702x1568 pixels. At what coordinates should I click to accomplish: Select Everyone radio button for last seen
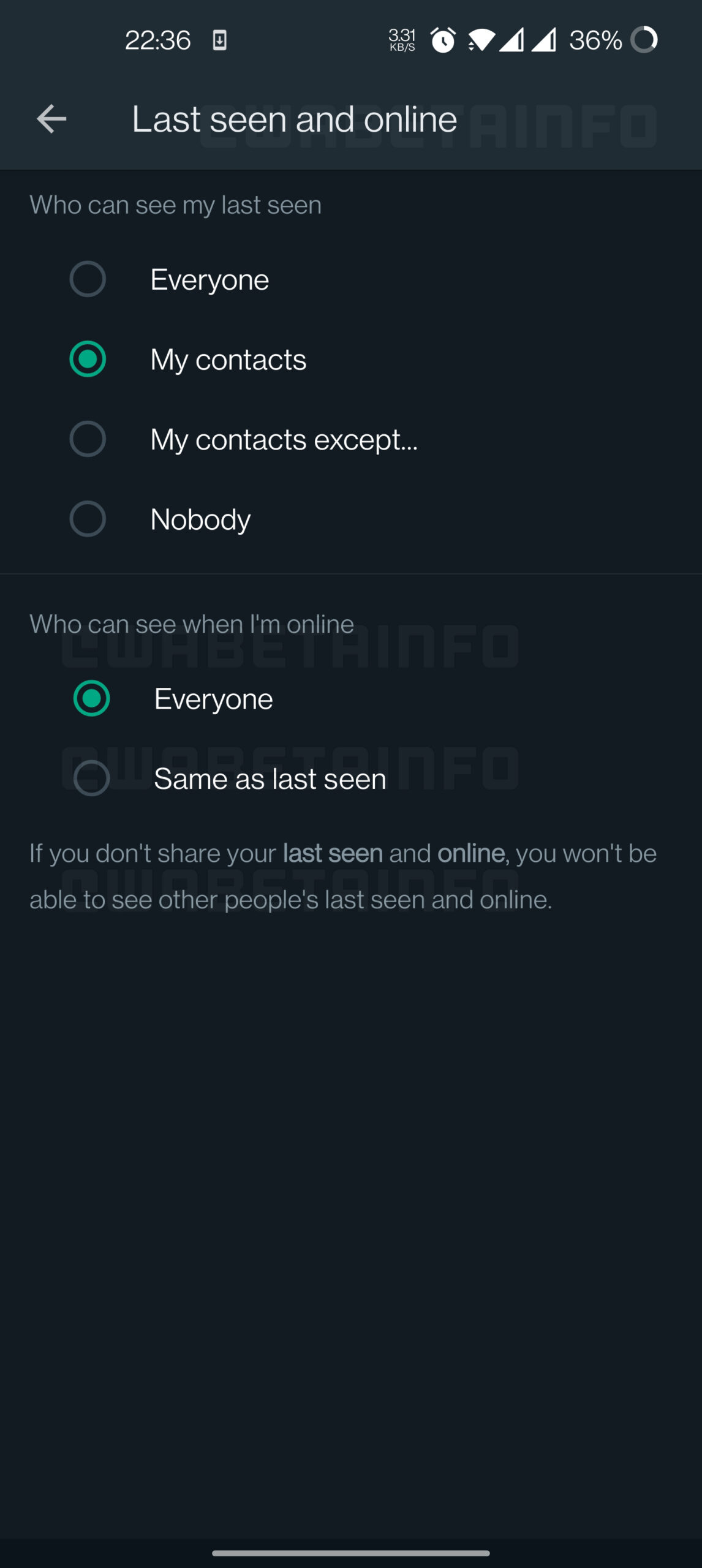coord(88,279)
